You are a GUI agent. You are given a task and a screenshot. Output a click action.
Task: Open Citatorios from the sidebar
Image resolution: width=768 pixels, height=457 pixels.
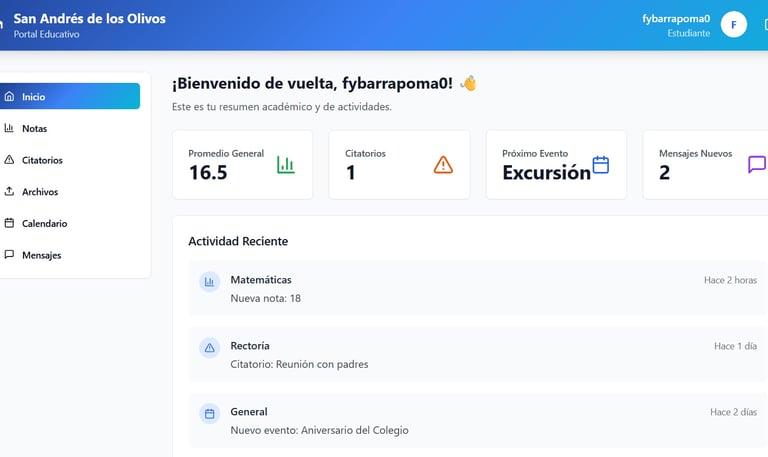(x=70, y=160)
